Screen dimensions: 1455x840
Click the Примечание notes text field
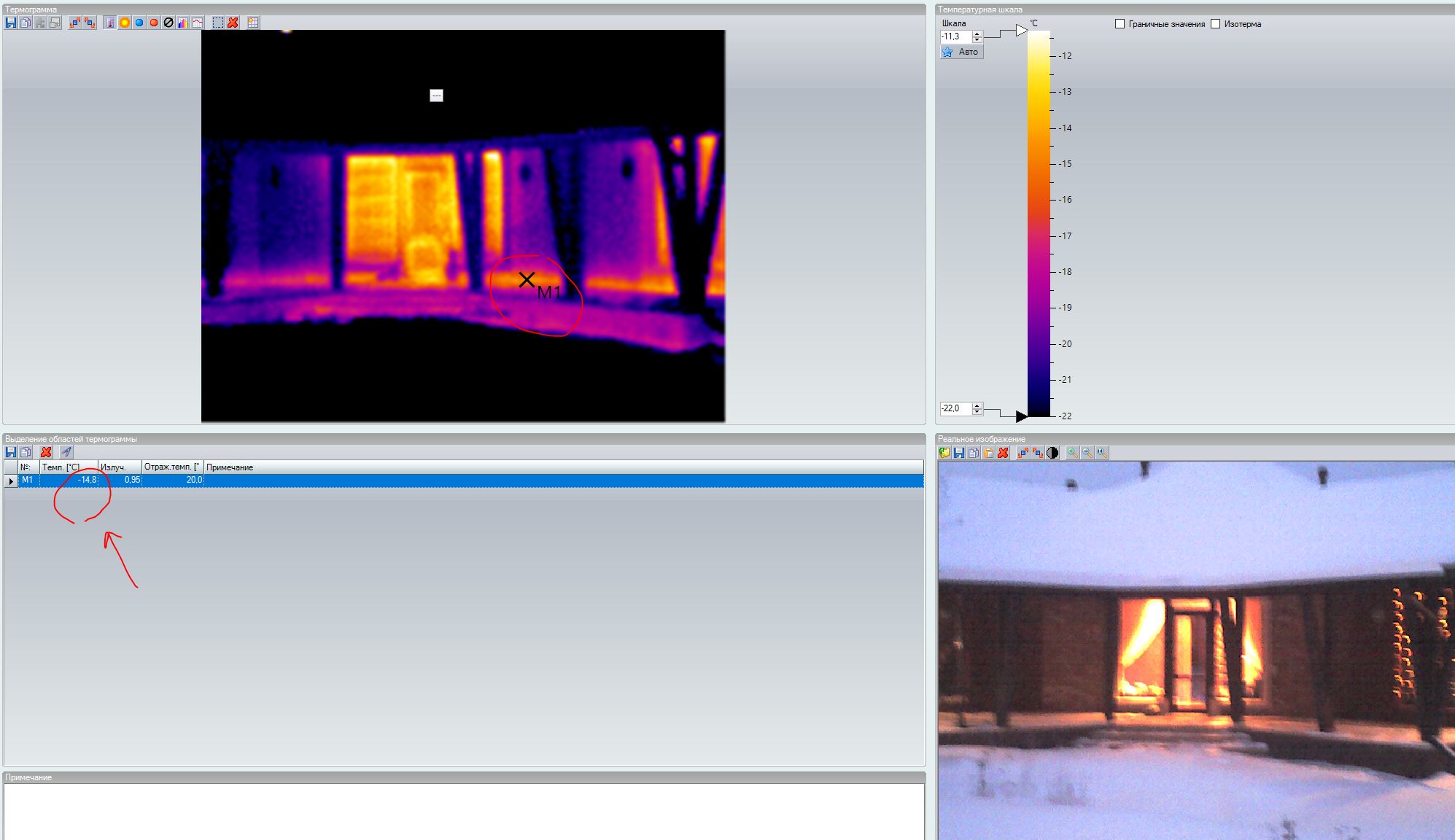464,811
